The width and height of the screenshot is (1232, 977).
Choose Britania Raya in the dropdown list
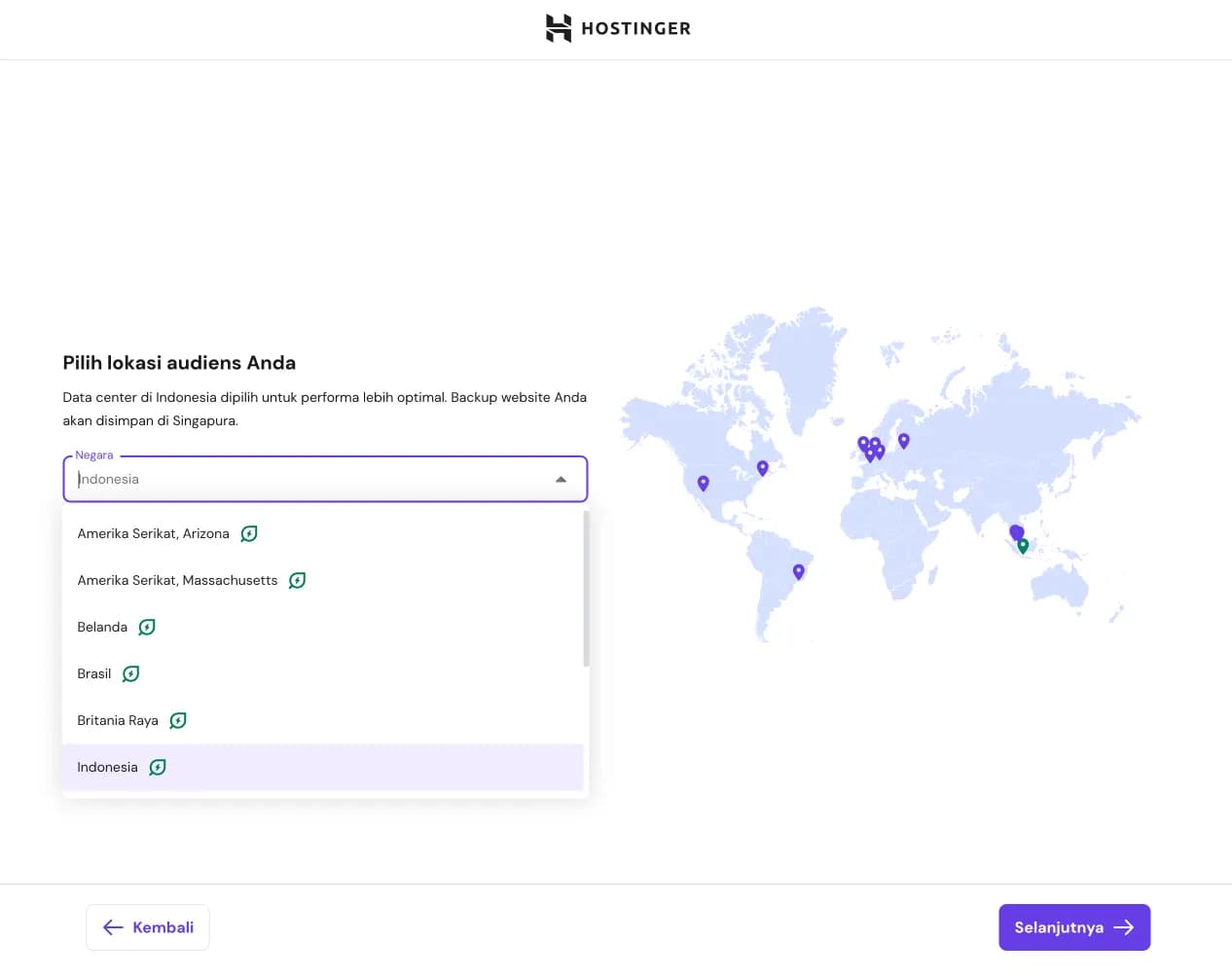(x=118, y=721)
